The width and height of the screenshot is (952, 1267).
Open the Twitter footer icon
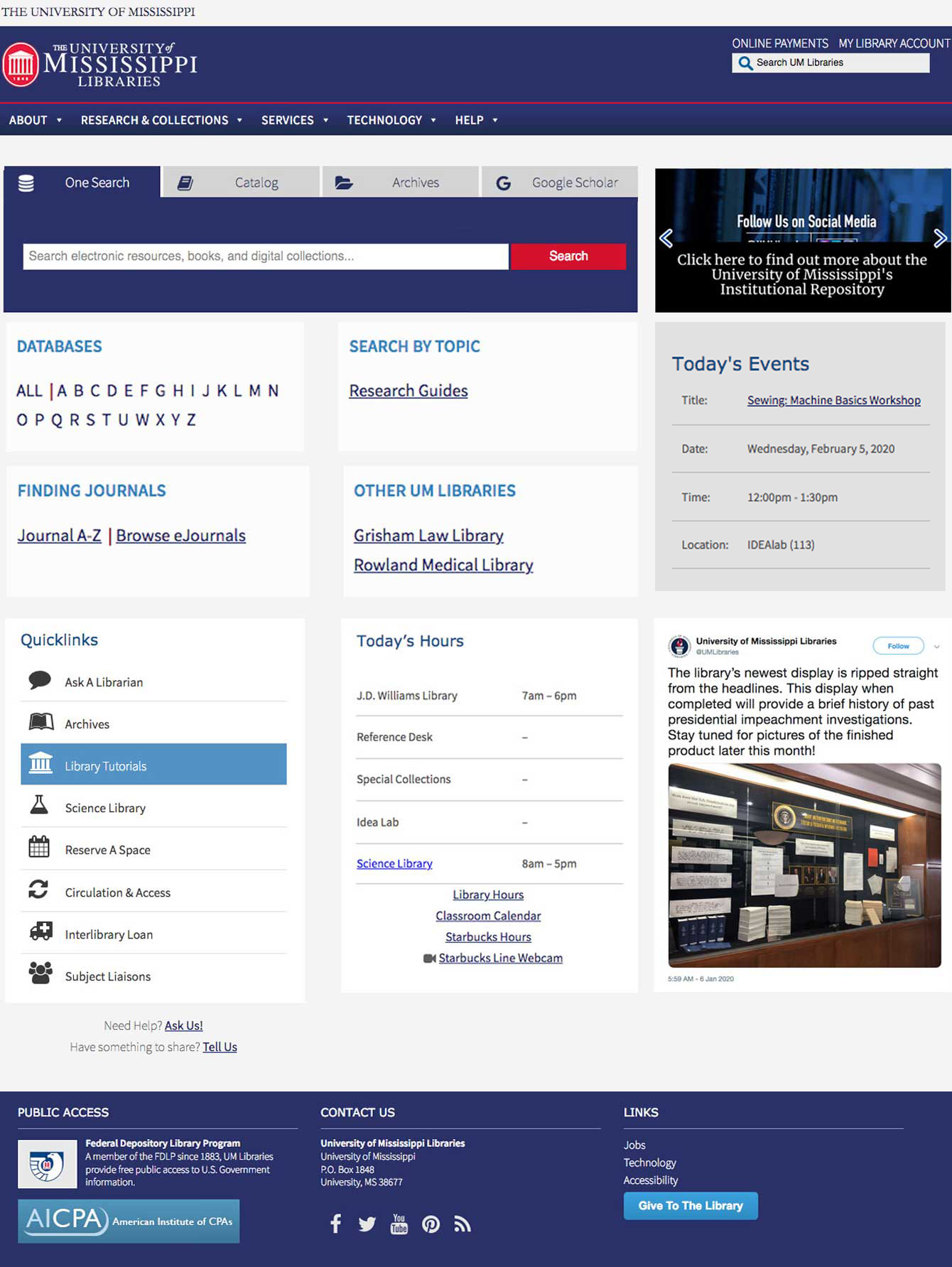tap(367, 1224)
